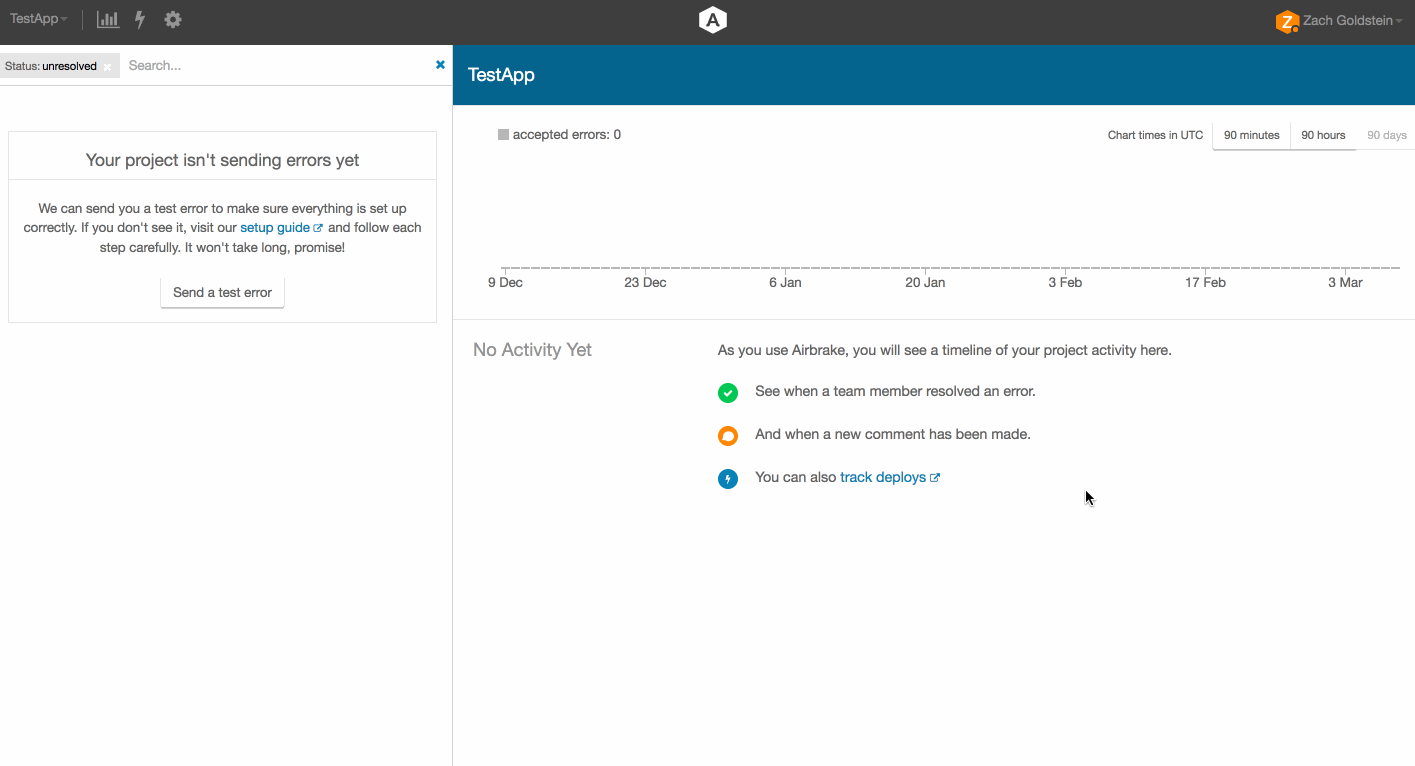Image resolution: width=1415 pixels, height=766 pixels.
Task: Click the 6 Jan axis label
Action: point(785,283)
